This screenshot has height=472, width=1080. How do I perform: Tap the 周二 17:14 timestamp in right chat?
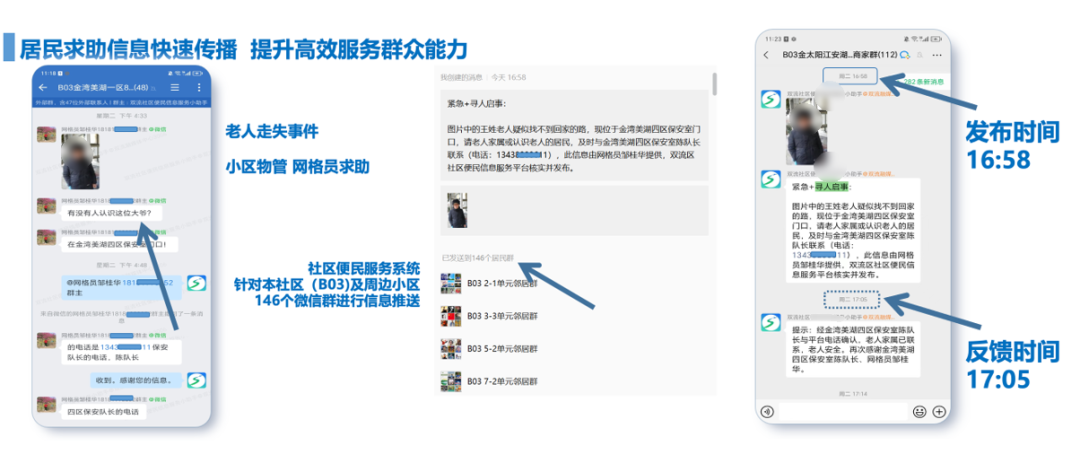[852, 393]
